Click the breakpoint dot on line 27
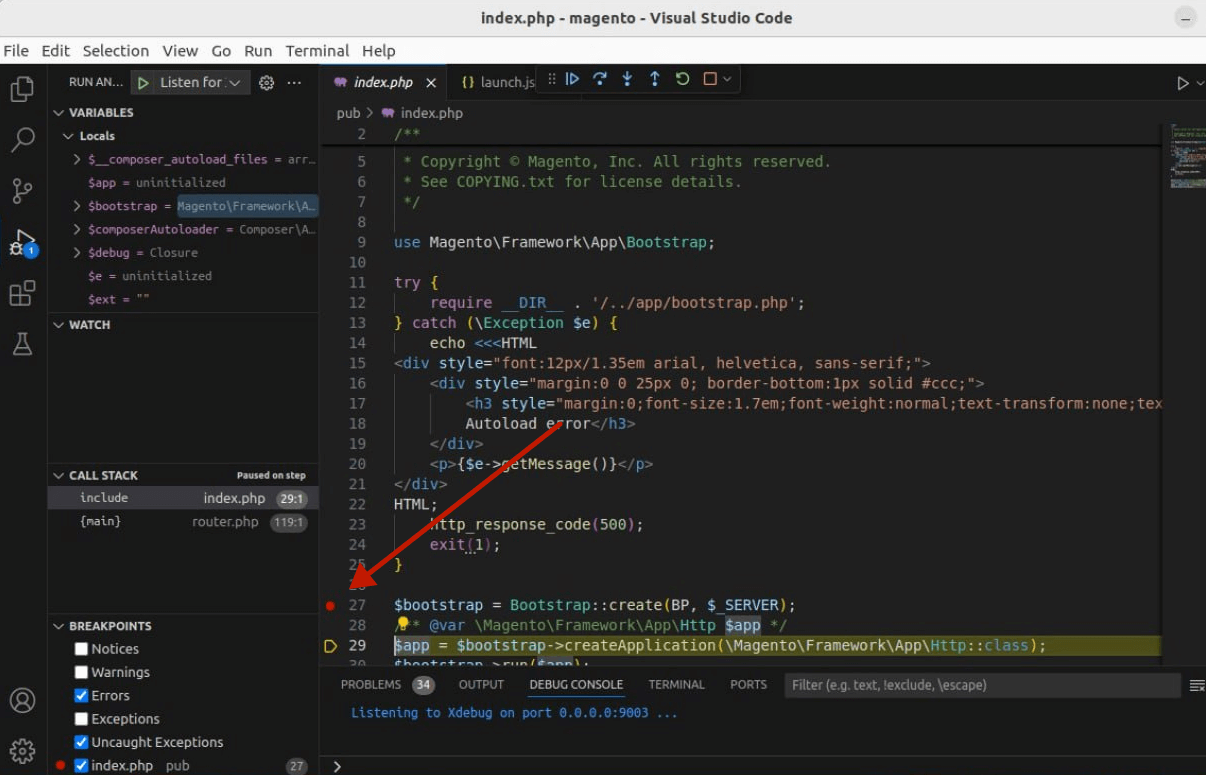The width and height of the screenshot is (1206, 775). (331, 606)
